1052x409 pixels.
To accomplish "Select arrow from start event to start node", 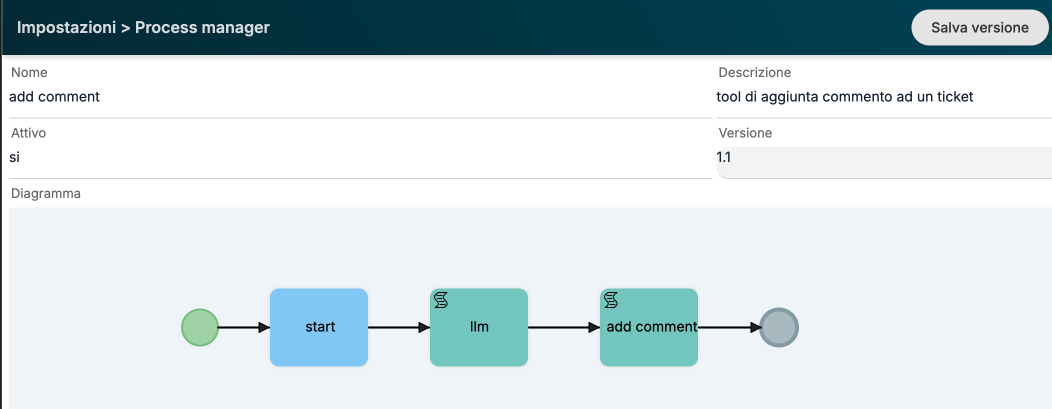I will [x=244, y=327].
